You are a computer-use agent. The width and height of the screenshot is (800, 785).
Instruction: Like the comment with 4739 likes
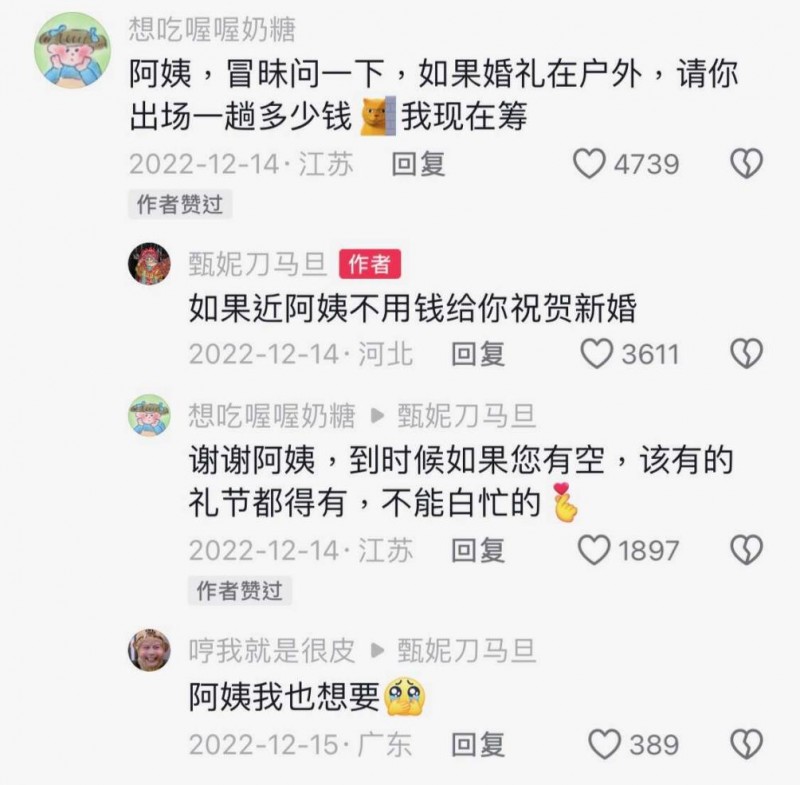tap(589, 164)
